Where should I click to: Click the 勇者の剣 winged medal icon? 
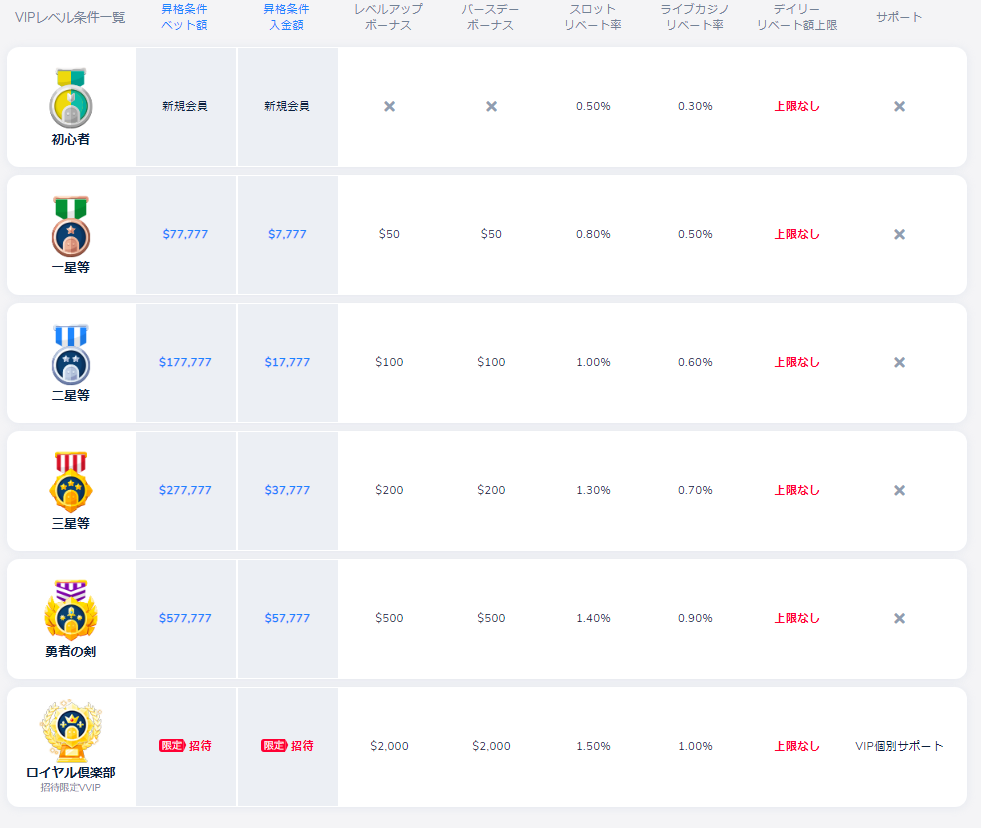point(70,610)
